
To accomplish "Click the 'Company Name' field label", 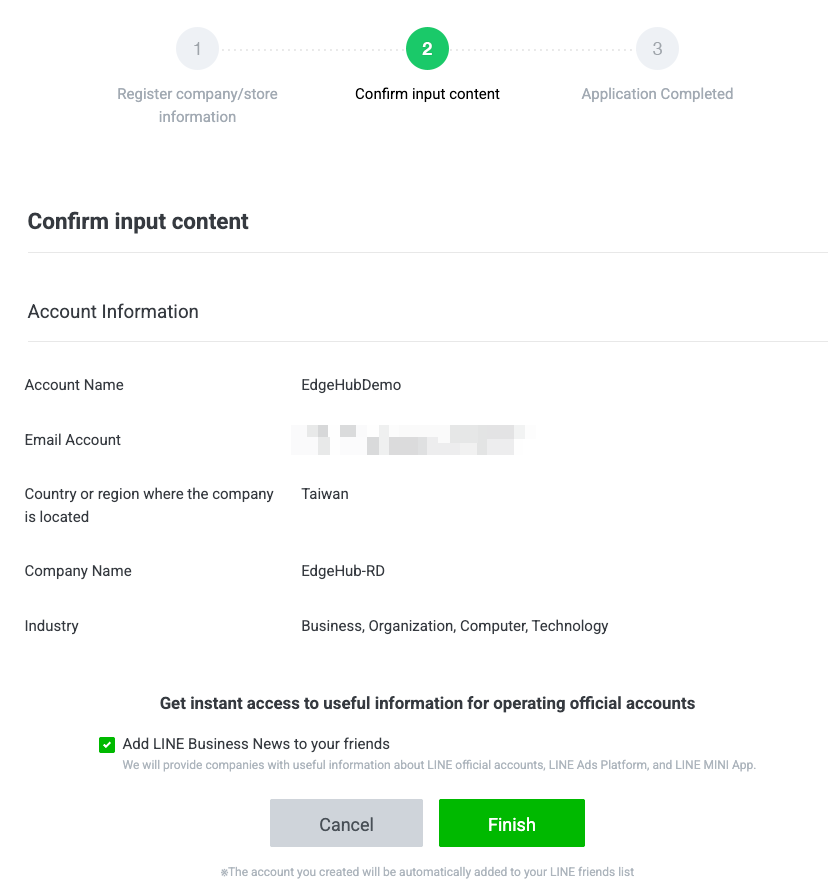I will point(78,571).
